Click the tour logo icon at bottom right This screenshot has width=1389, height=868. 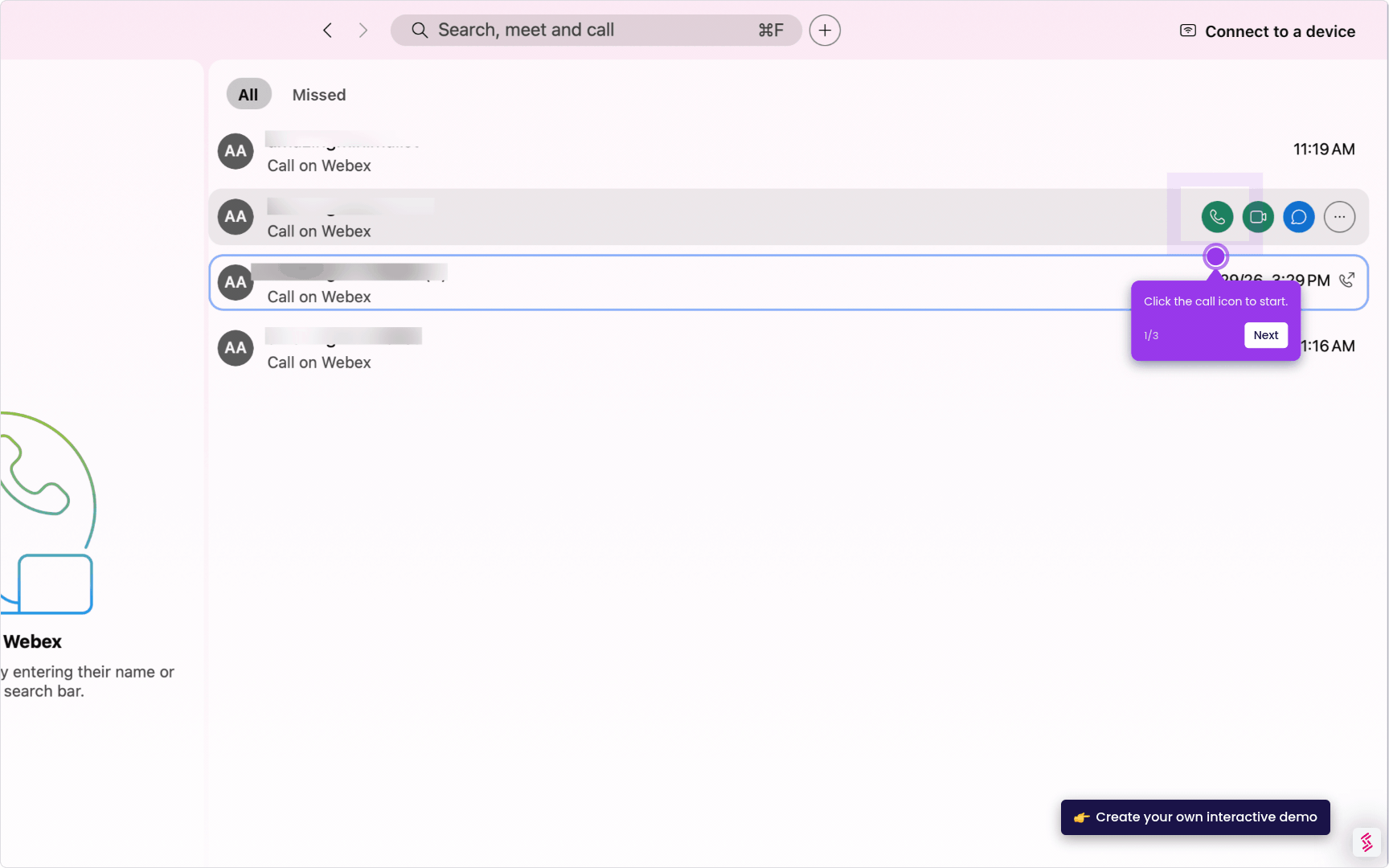tap(1366, 841)
